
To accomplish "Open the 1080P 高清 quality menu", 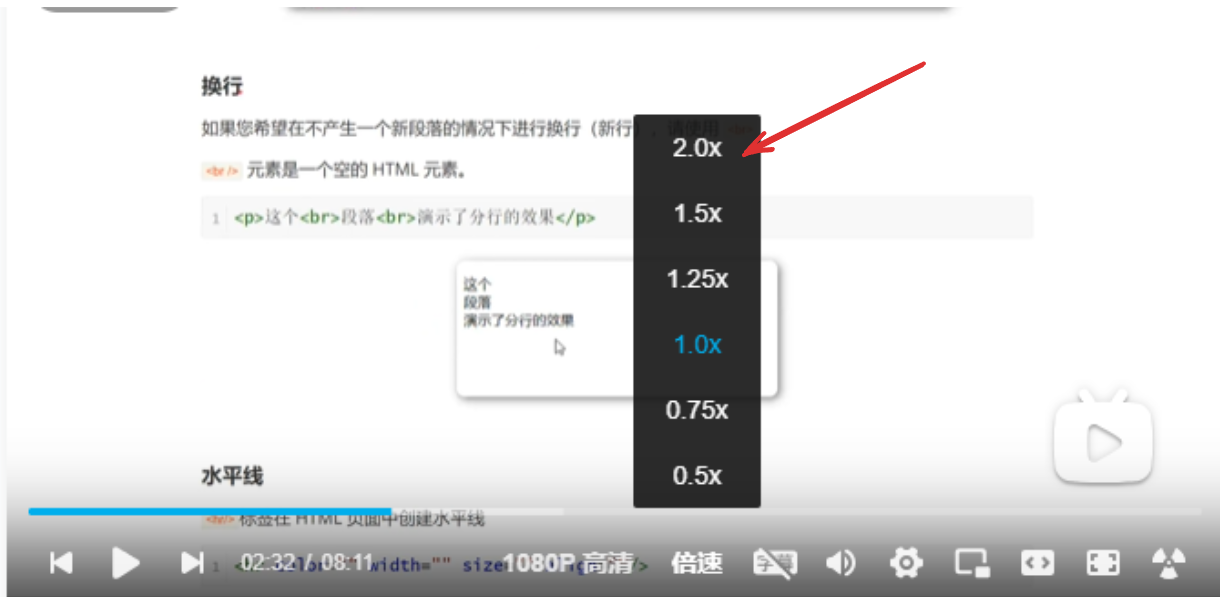I will tap(569, 564).
